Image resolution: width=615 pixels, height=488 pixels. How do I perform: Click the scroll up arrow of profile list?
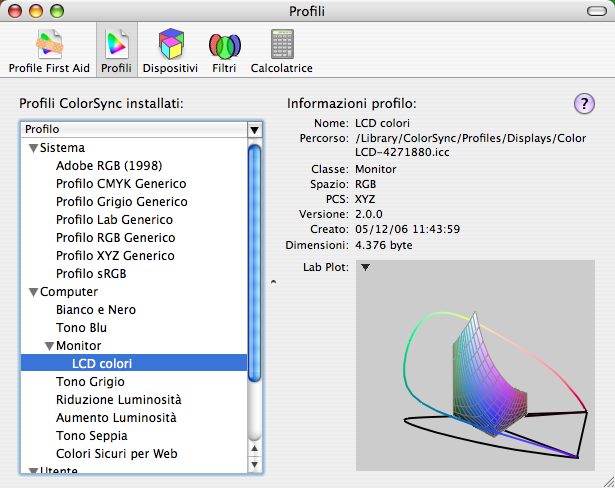click(255, 448)
